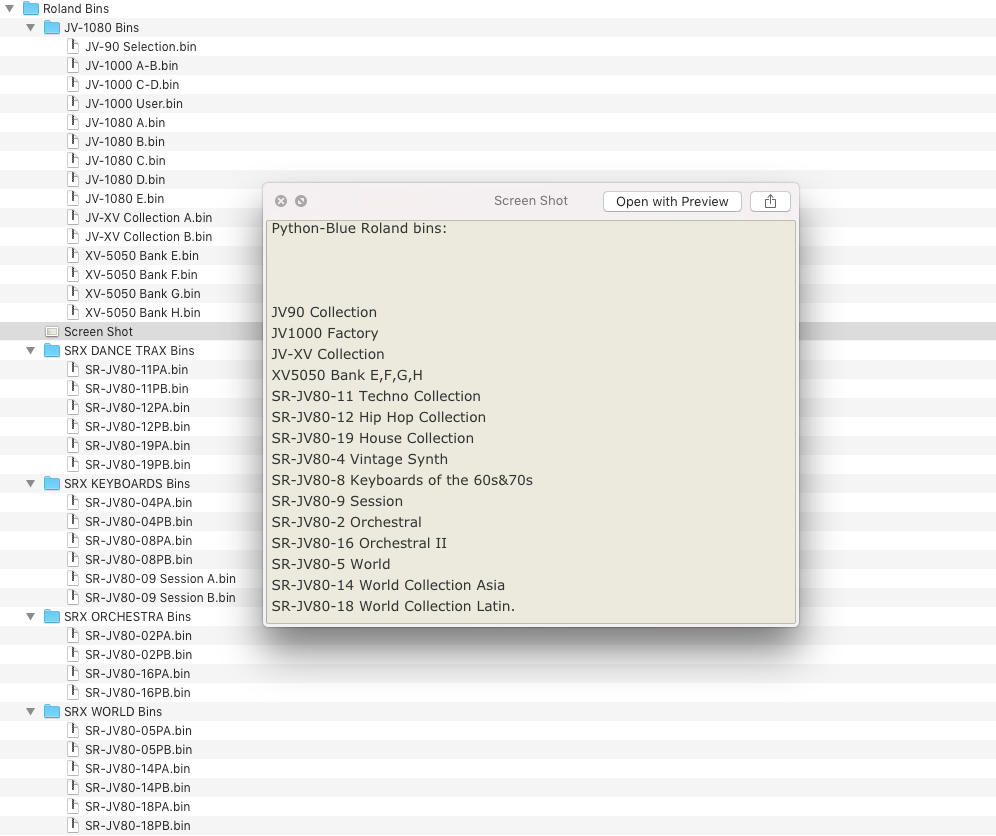The height and width of the screenshot is (836, 996).
Task: Click the Roland Bins folder icon
Action: click(30, 9)
